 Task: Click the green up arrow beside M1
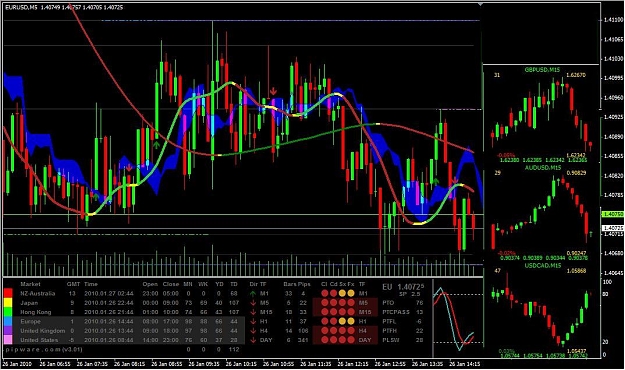pyautogui.click(x=253, y=294)
